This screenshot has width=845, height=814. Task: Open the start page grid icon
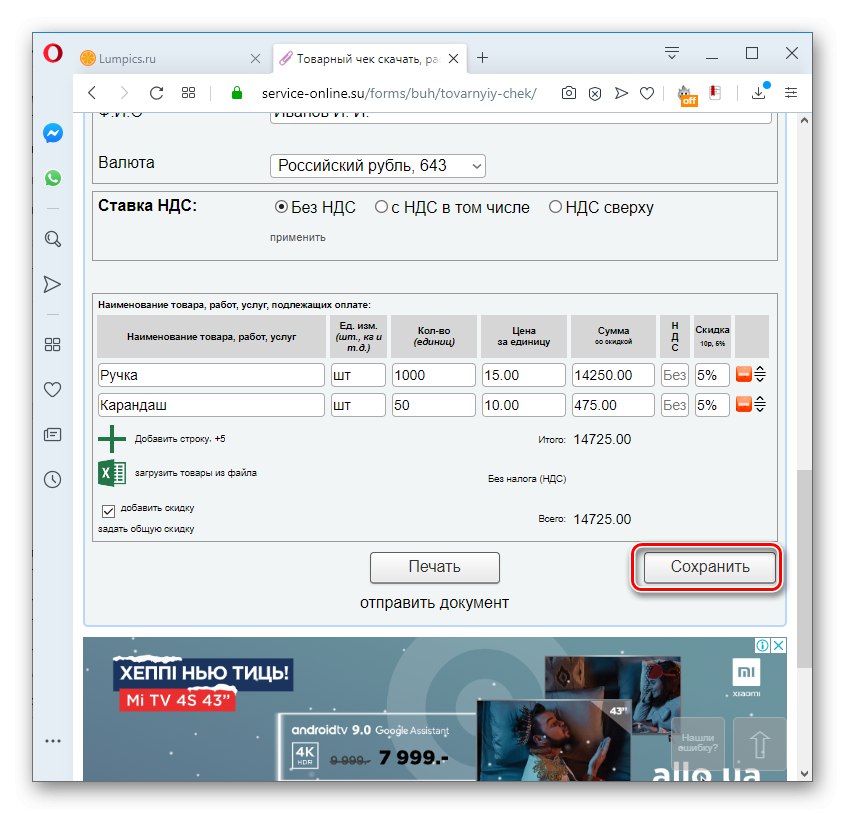[188, 93]
